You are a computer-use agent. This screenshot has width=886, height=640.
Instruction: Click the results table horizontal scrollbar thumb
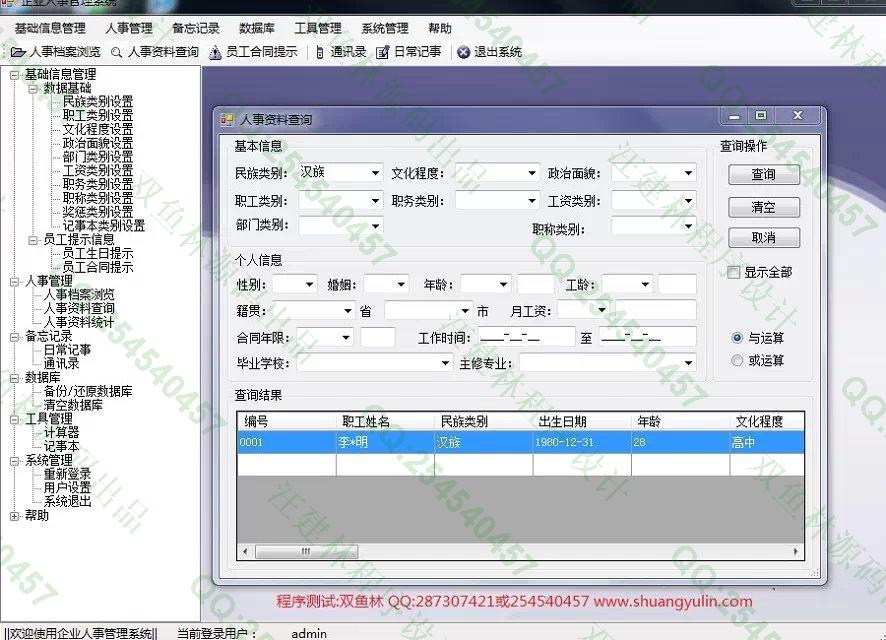coord(306,551)
